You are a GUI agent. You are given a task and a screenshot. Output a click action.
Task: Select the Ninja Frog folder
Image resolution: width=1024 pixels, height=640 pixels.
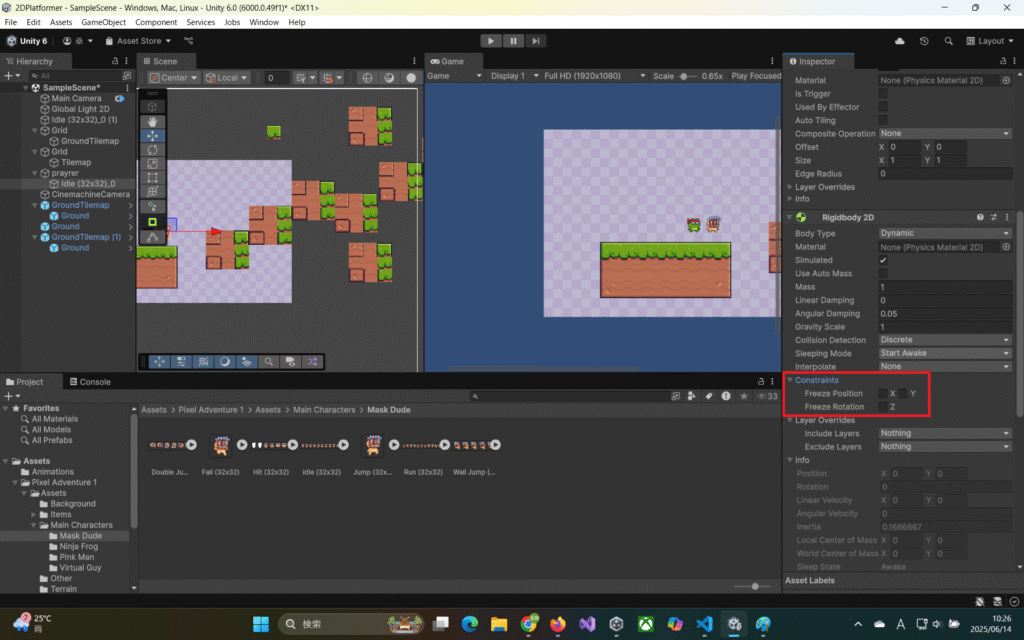click(78, 547)
